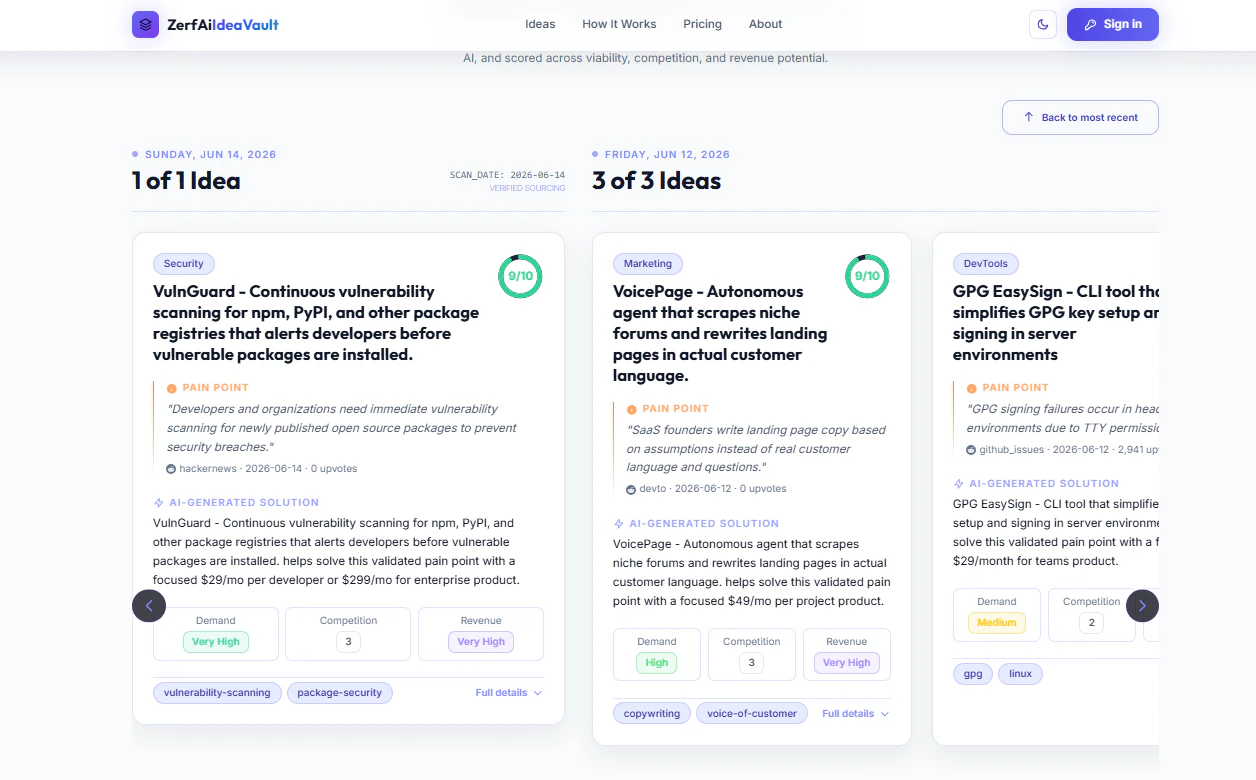Click VulnGuard Pain Point warning icon
The width and height of the screenshot is (1256, 780).
click(172, 388)
